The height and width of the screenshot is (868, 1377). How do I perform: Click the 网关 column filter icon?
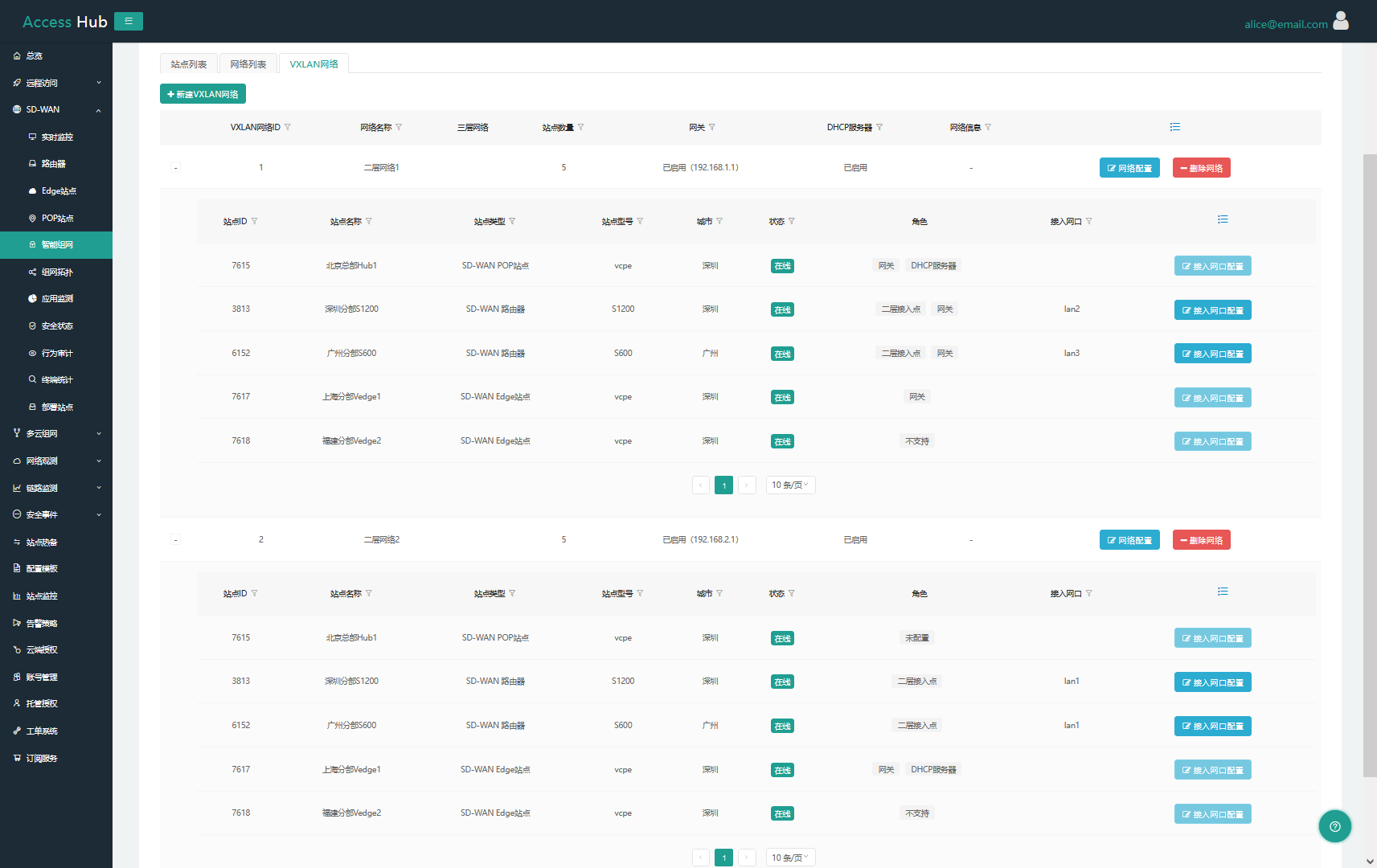point(712,128)
